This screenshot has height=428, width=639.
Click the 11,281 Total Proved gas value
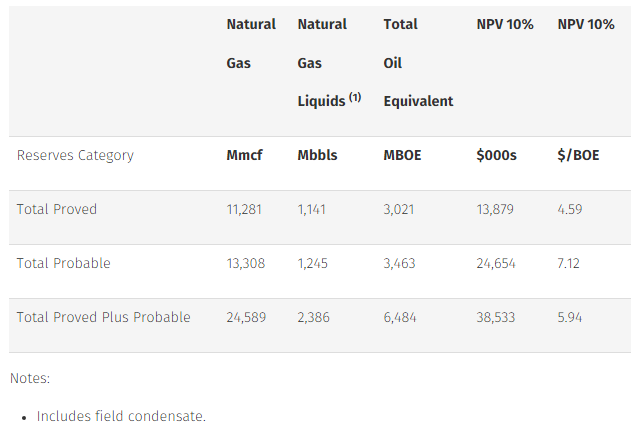tap(244, 209)
